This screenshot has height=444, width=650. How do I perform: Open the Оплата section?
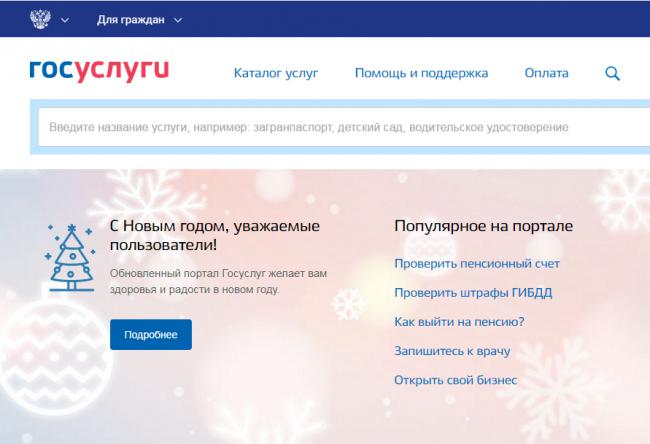(546, 73)
